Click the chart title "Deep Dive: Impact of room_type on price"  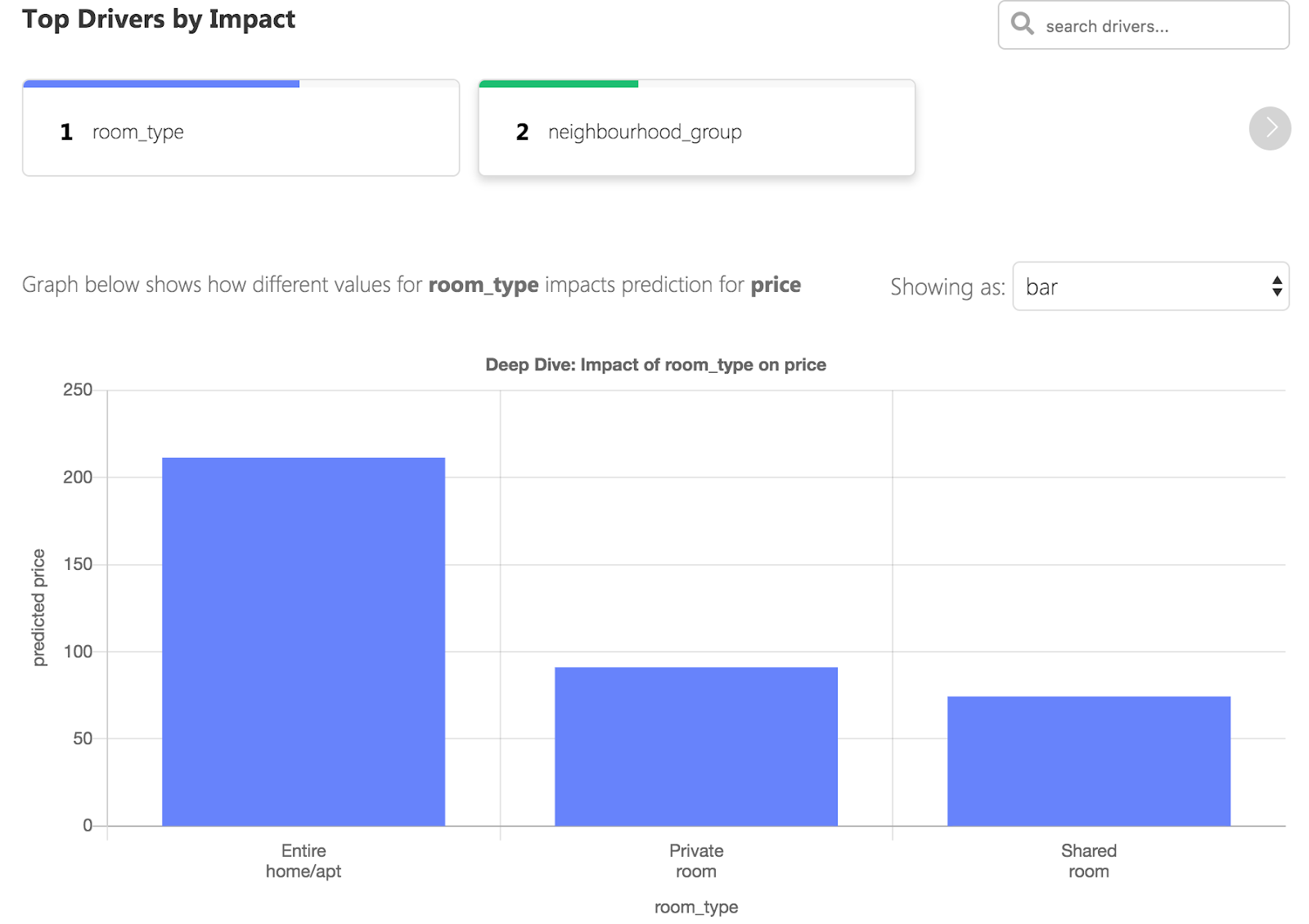click(655, 365)
